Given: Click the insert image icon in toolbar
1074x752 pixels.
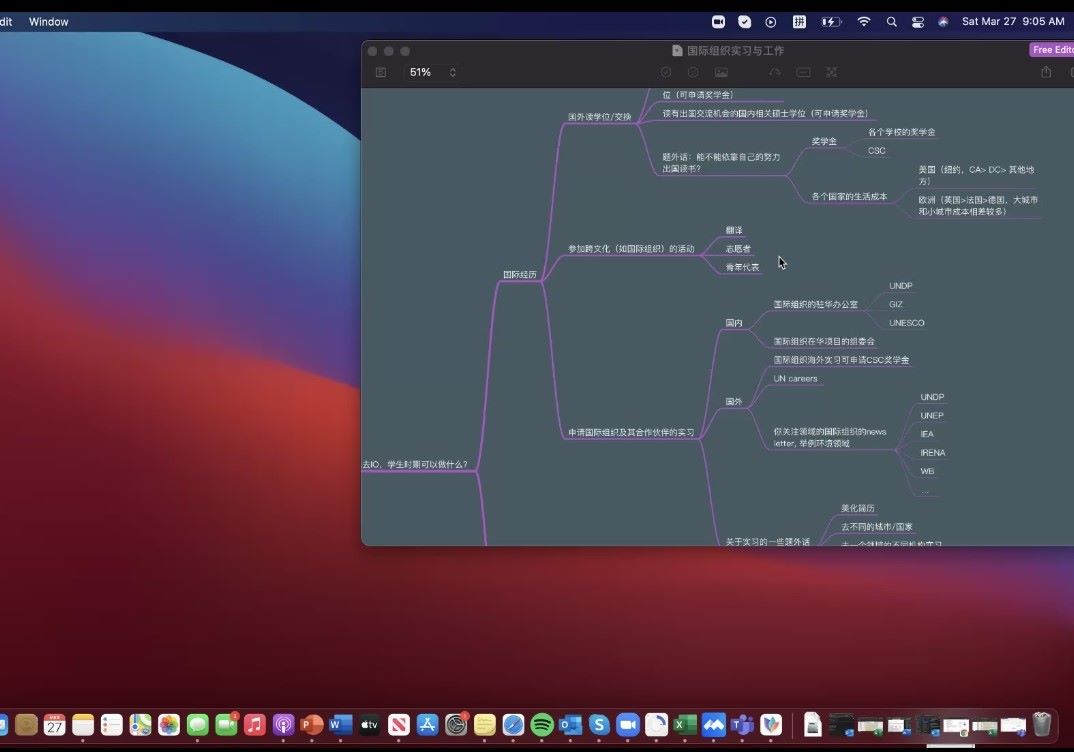Looking at the screenshot, I should coord(721,72).
